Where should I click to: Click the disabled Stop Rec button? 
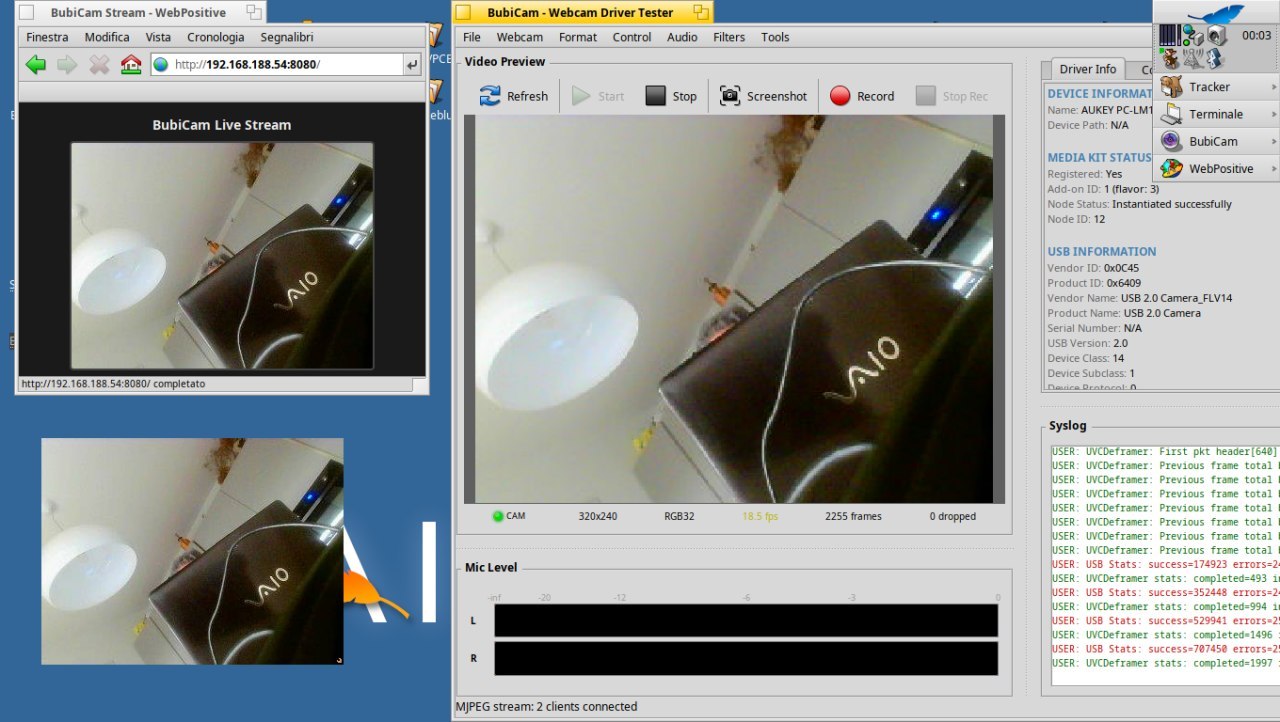coord(952,96)
